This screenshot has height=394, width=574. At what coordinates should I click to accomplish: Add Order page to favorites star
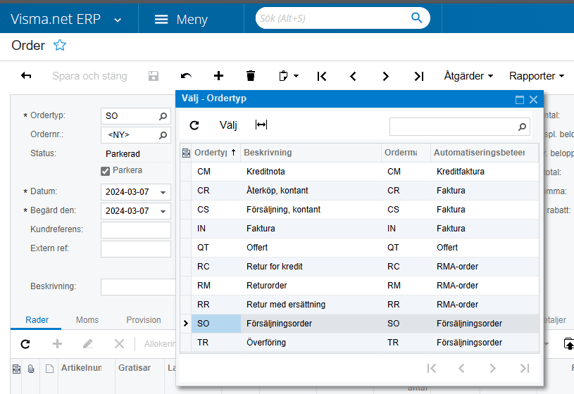(60, 45)
